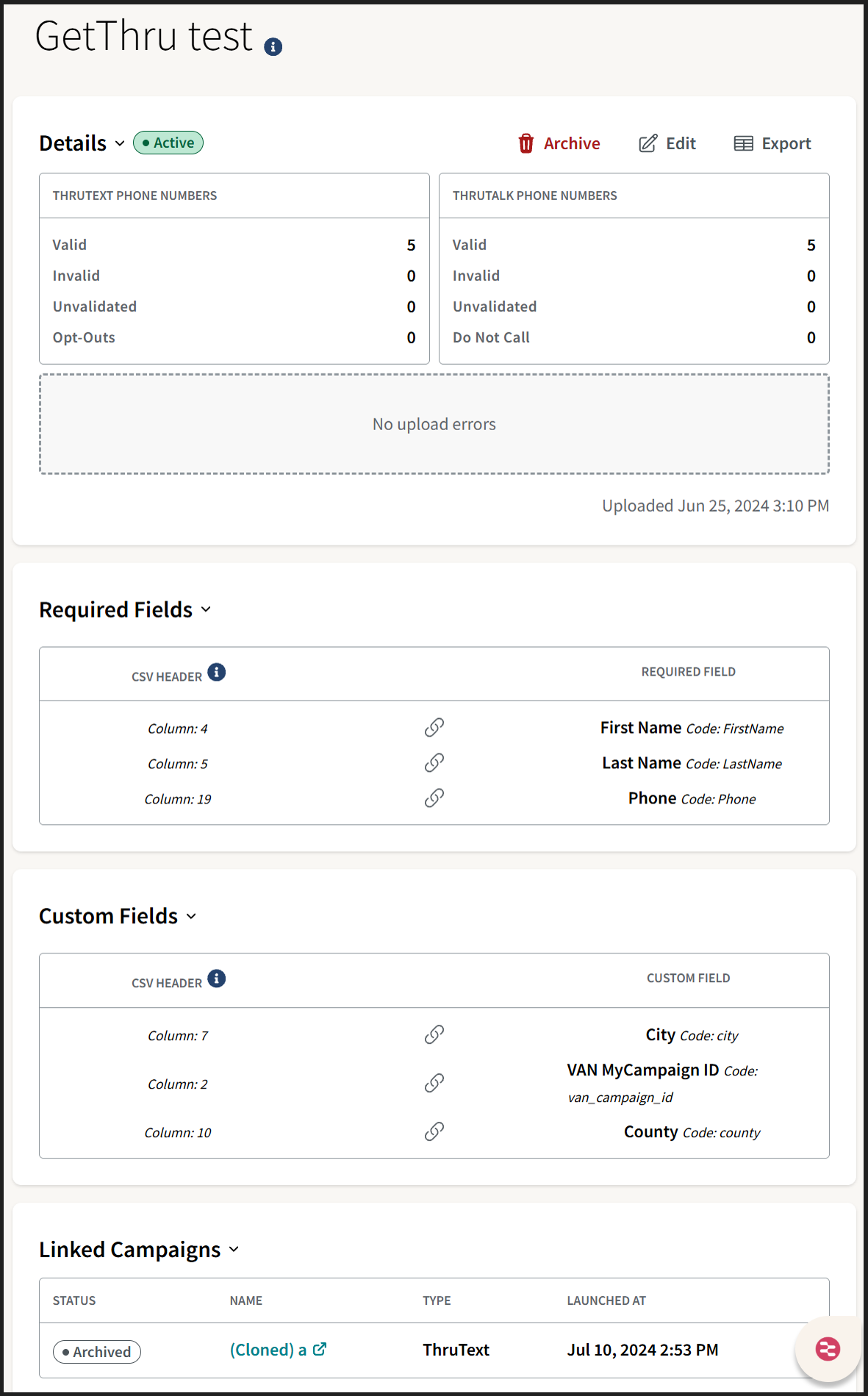Click the Archive button label
The height and width of the screenshot is (1396, 868).
[572, 143]
